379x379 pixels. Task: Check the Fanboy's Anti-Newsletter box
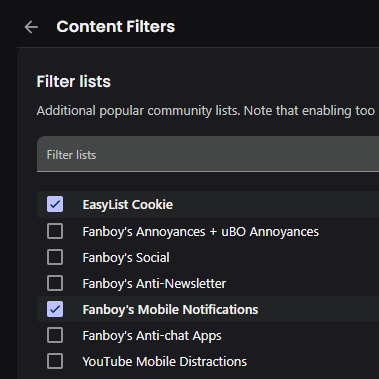55,283
